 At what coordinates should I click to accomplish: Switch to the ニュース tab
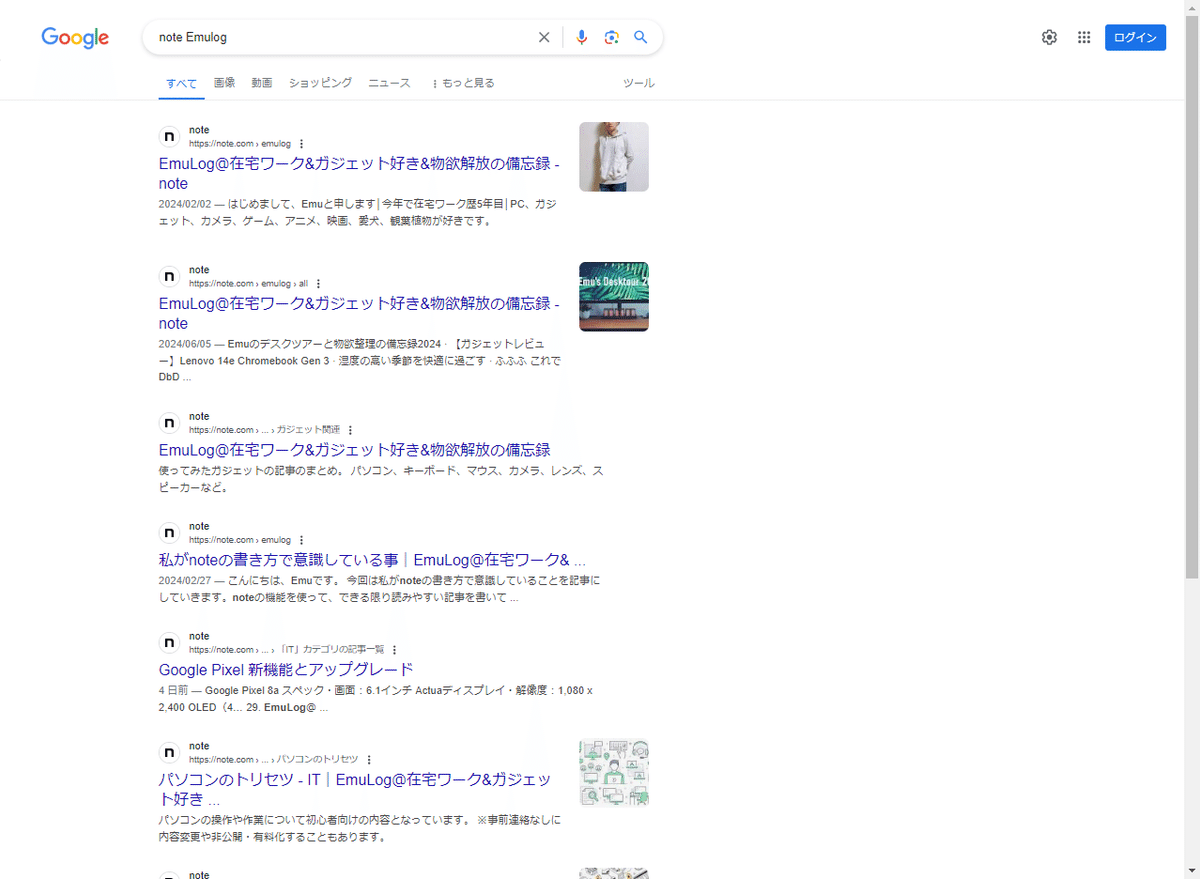[x=388, y=83]
